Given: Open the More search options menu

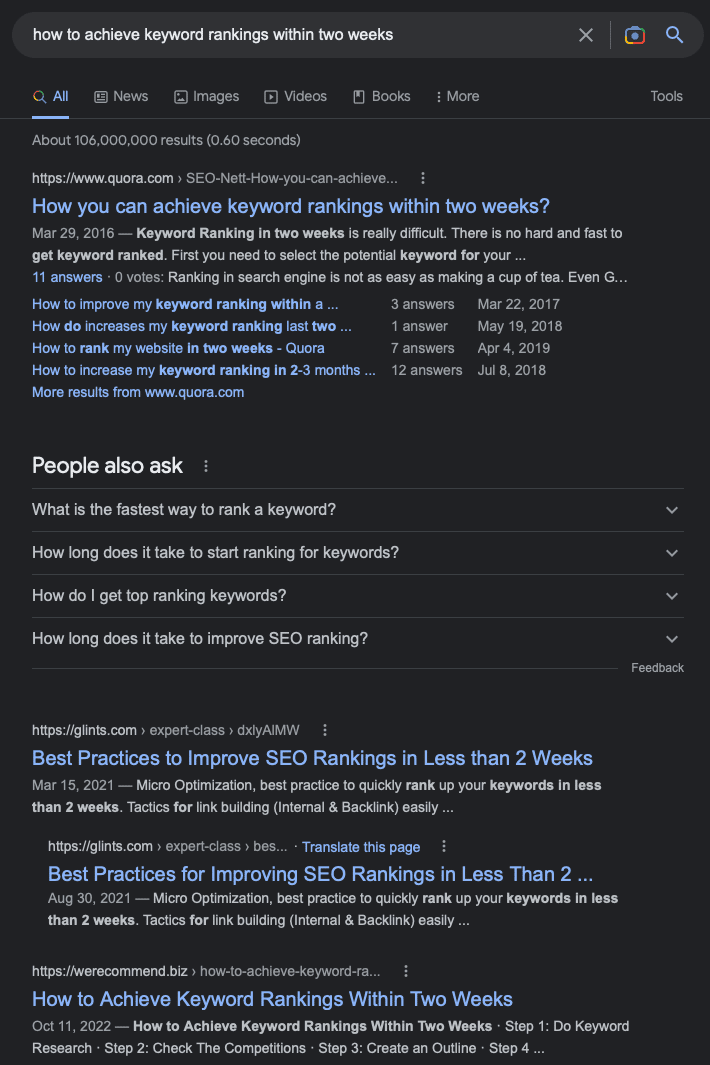Looking at the screenshot, I should tap(457, 96).
